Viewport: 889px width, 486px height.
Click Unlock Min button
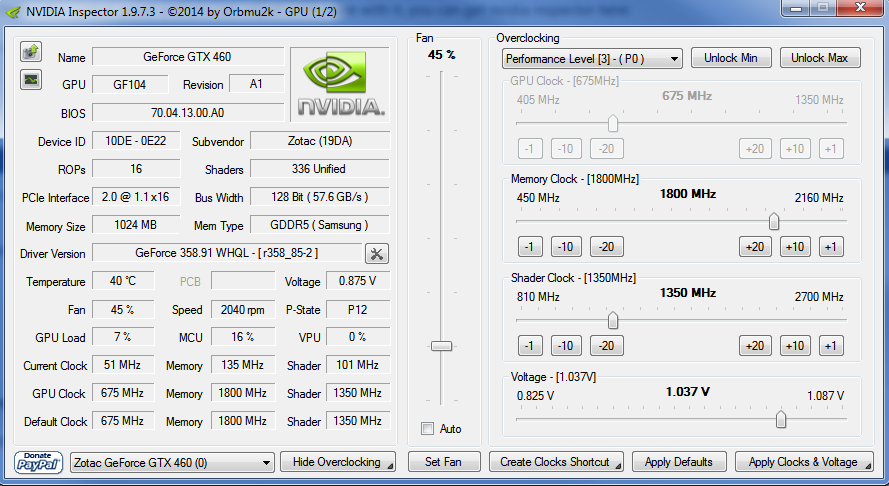[x=731, y=58]
